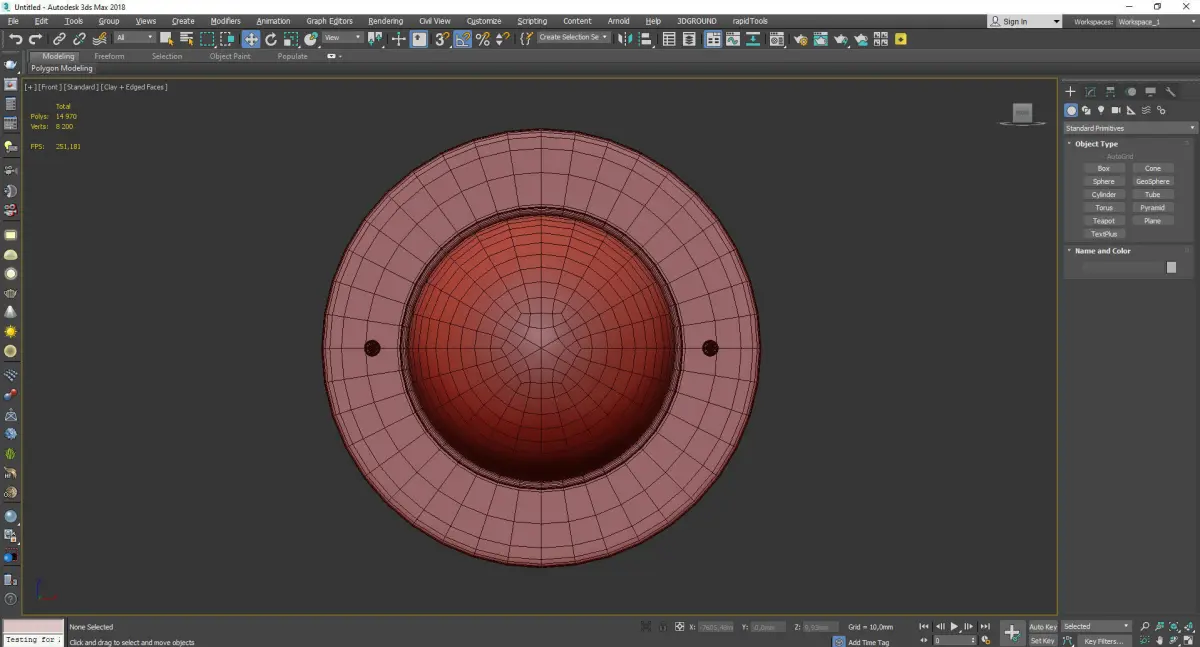Toggle the Angle Snap button

pos(463,39)
